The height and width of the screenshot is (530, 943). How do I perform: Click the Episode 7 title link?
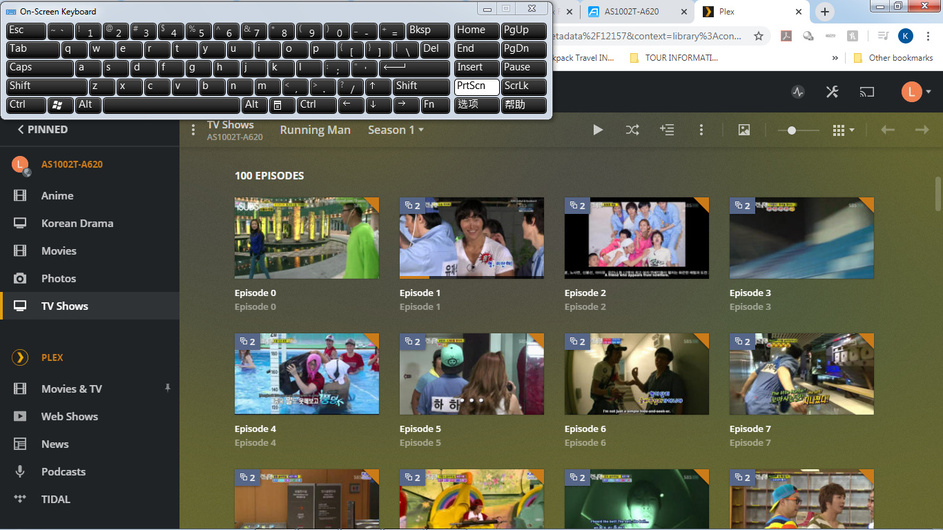pyautogui.click(x=750, y=429)
